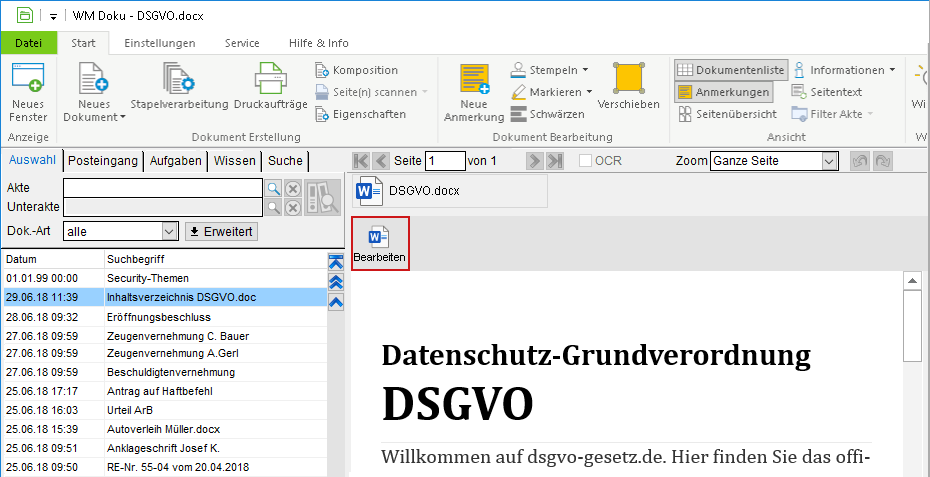Open Stapelverarbeitung batch processing
This screenshot has width=930, height=477.
179,87
